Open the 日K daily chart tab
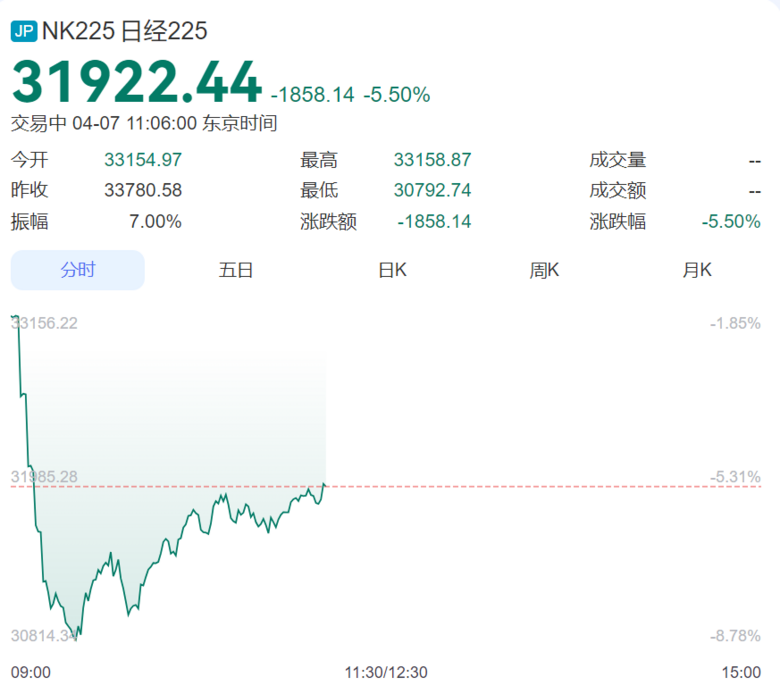The height and width of the screenshot is (694, 780). point(392,270)
